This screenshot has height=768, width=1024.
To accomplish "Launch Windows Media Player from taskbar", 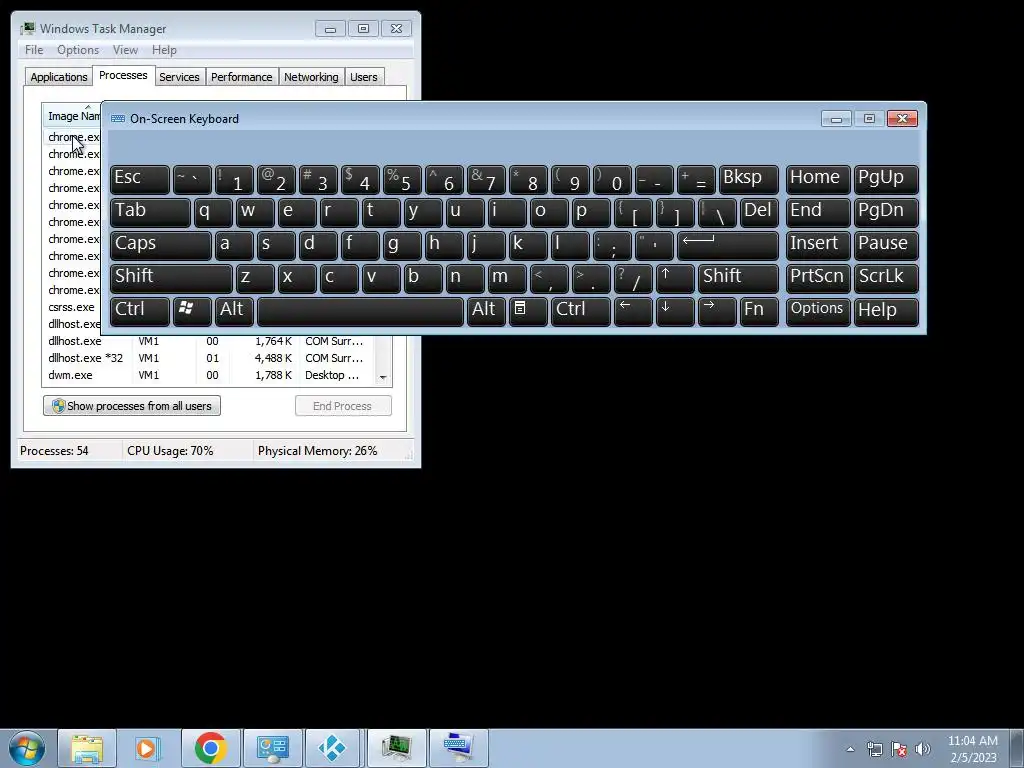I will (149, 748).
